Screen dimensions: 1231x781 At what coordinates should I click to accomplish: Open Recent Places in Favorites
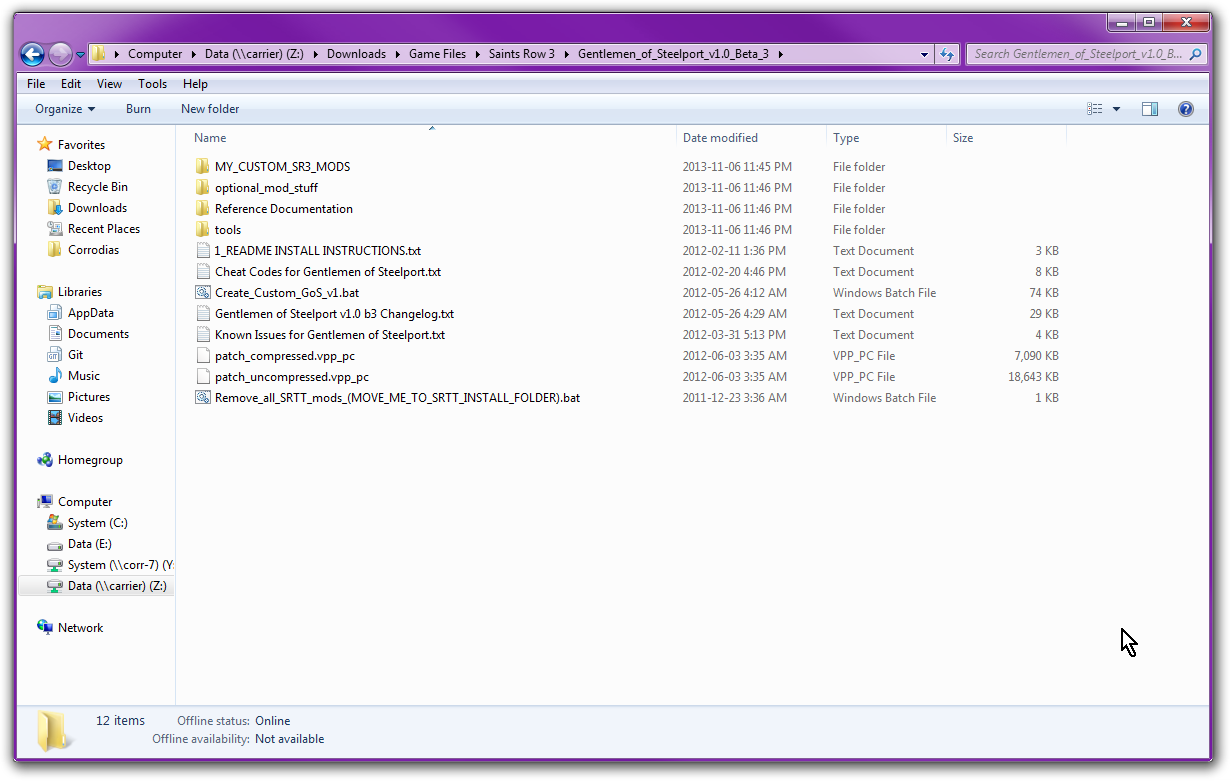[103, 229]
